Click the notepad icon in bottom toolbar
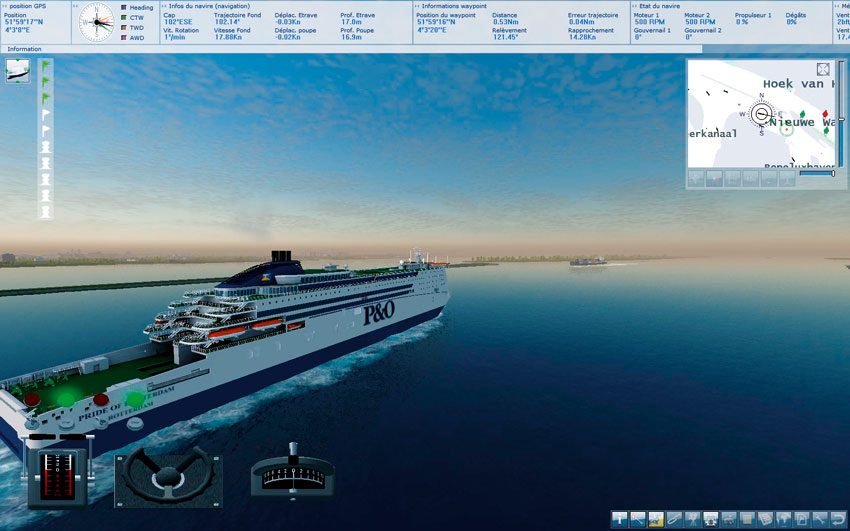Image resolution: width=850 pixels, height=531 pixels. (765, 520)
